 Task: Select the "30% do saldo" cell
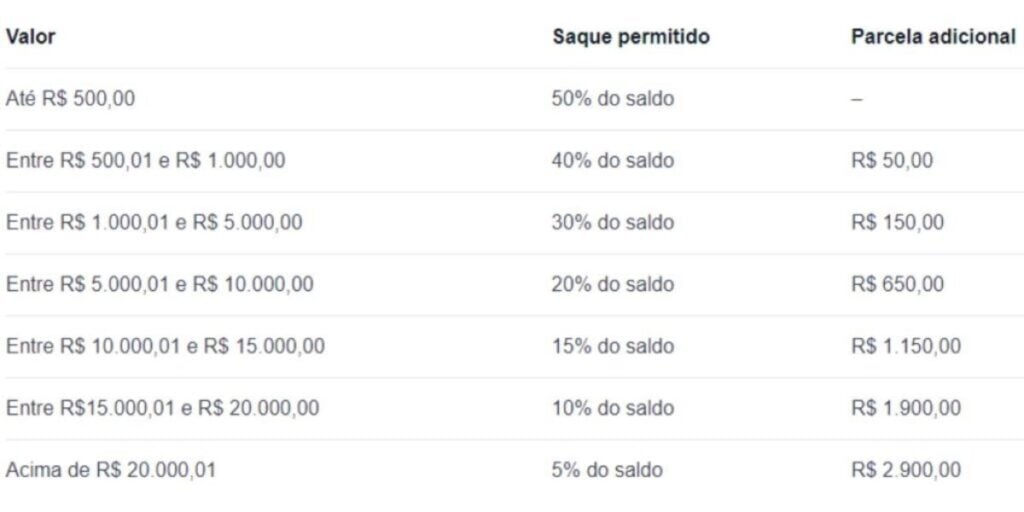(x=612, y=223)
